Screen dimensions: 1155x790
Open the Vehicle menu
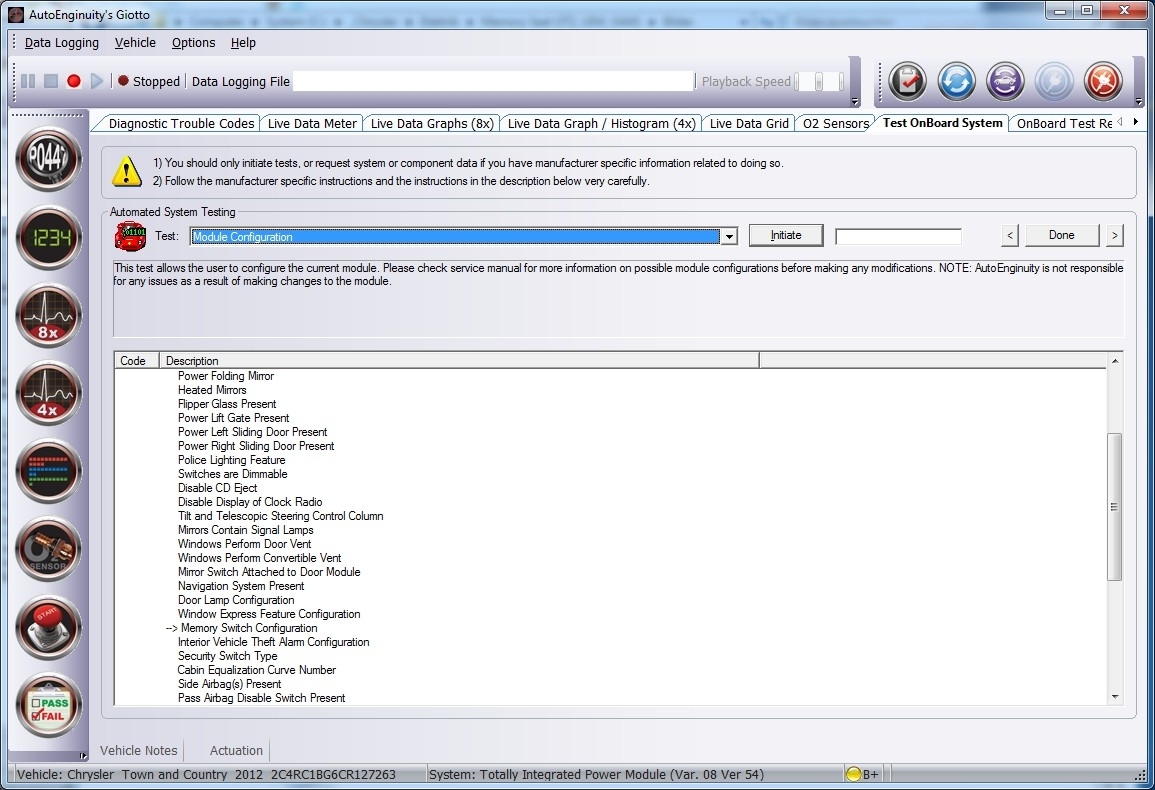(x=136, y=43)
